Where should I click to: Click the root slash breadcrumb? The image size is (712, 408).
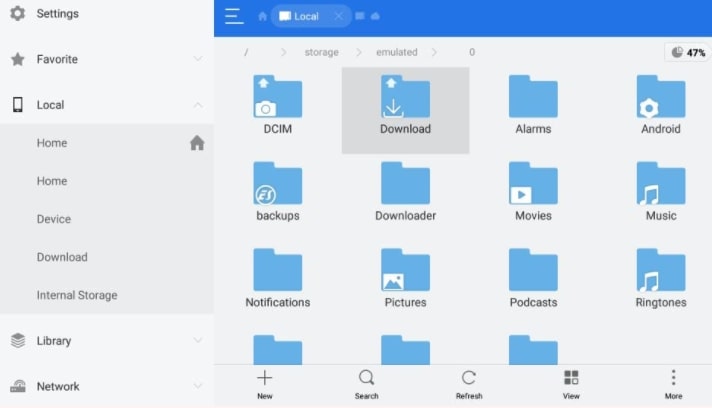click(x=246, y=52)
